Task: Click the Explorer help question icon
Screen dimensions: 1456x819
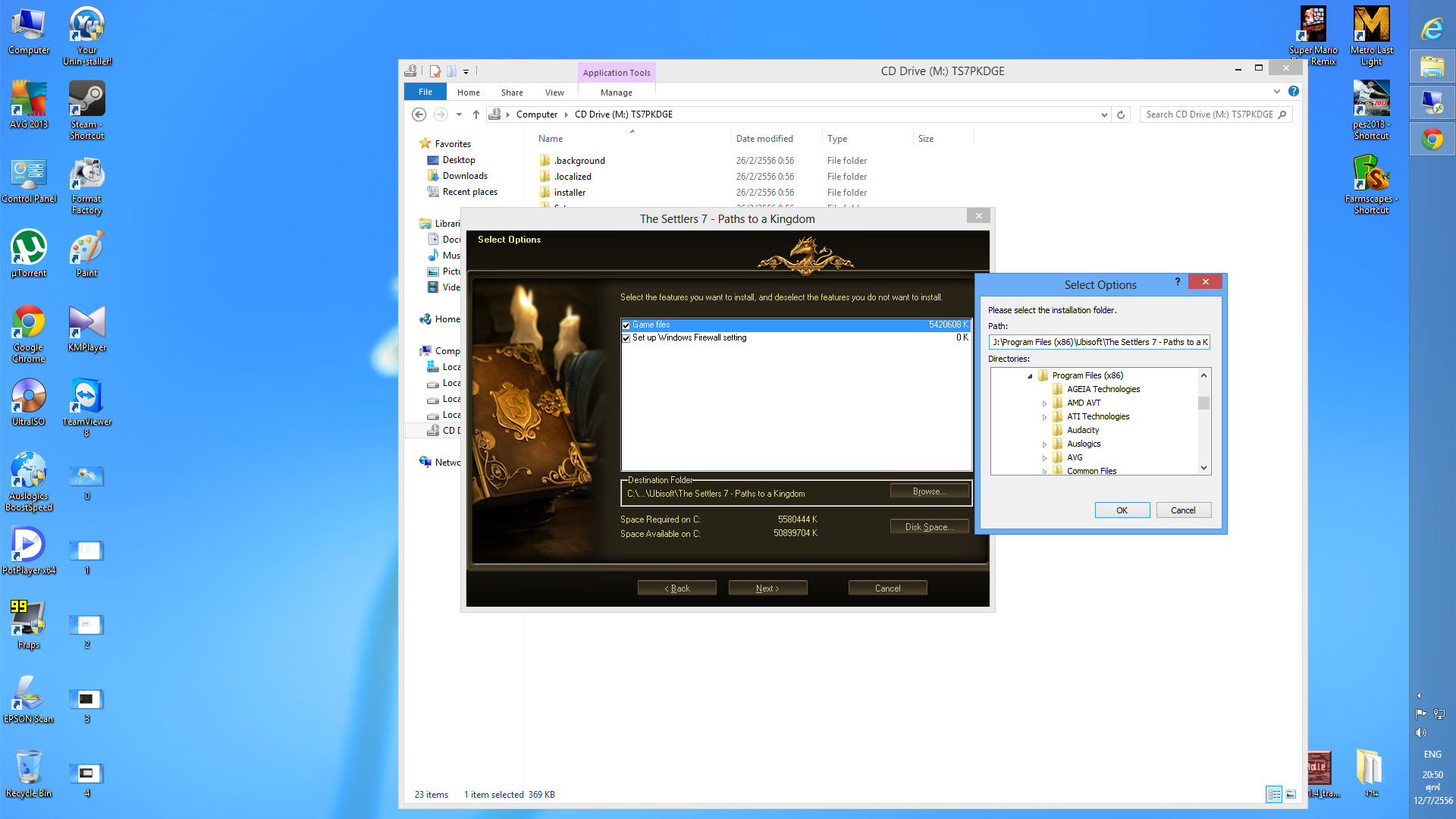Action: pos(1294,92)
